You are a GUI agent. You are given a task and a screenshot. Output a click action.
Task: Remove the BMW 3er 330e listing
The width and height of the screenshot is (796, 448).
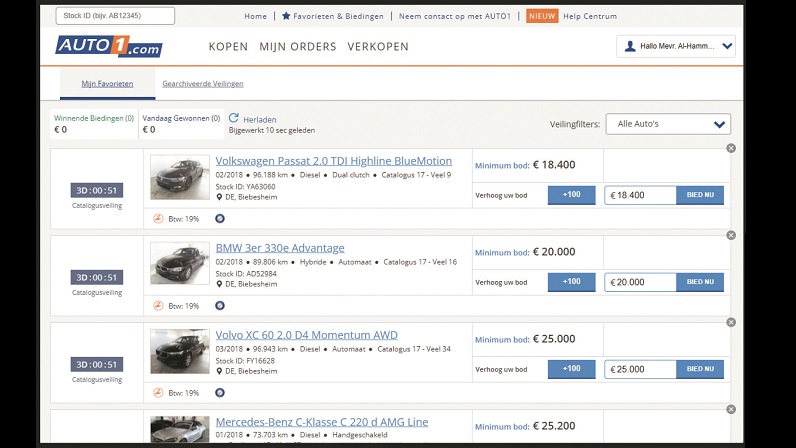point(731,235)
